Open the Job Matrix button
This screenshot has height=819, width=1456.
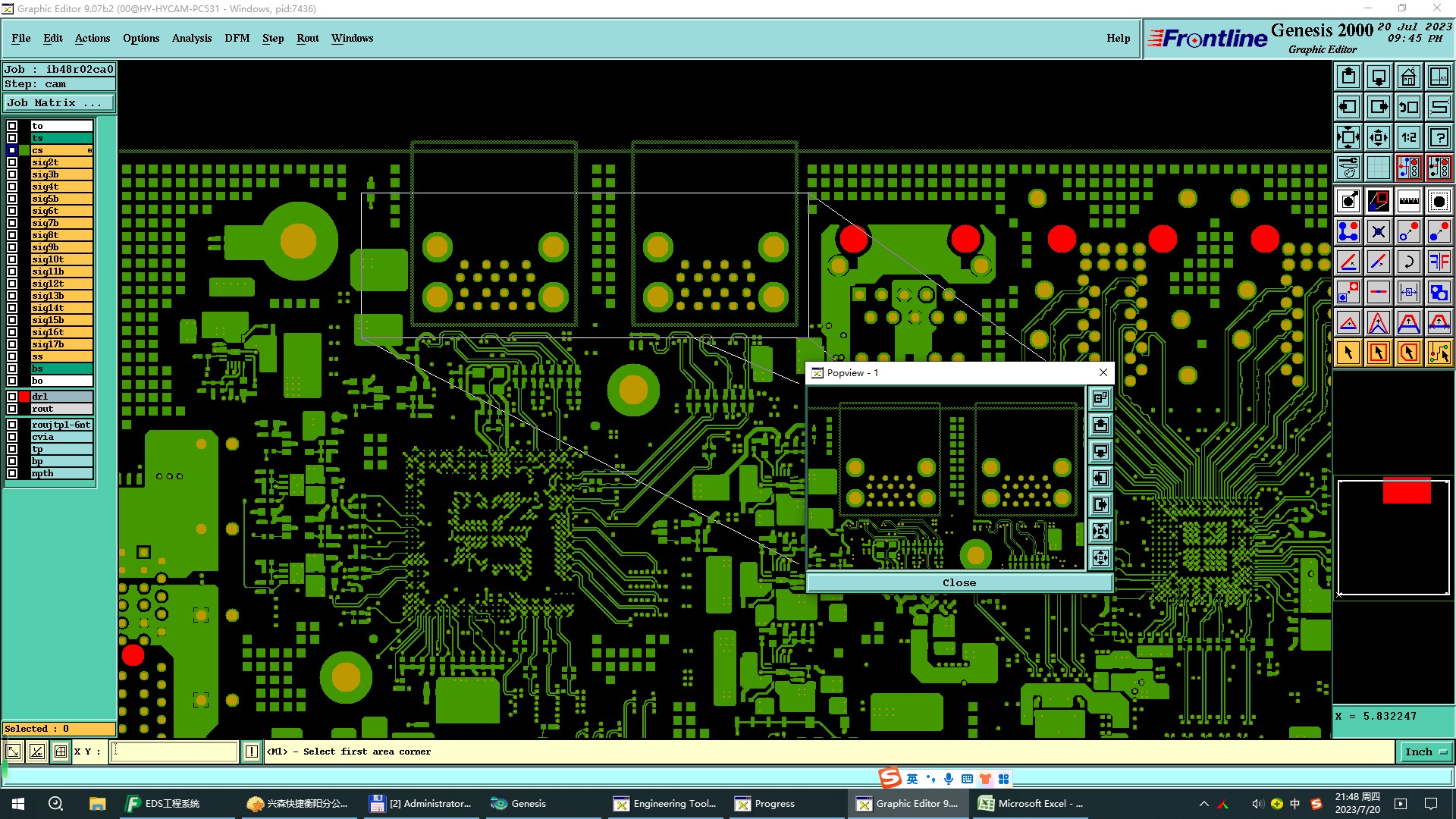[x=59, y=103]
